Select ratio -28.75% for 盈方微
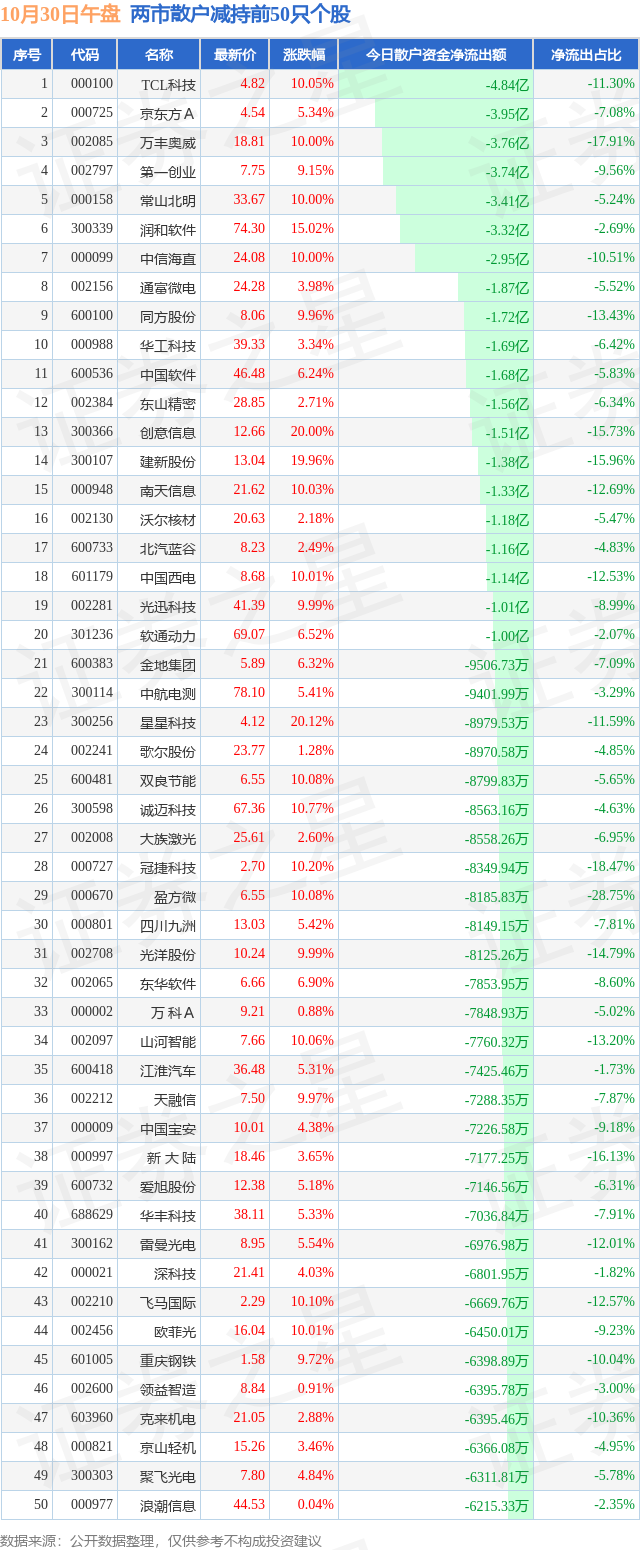640x1550 pixels. 611,896
